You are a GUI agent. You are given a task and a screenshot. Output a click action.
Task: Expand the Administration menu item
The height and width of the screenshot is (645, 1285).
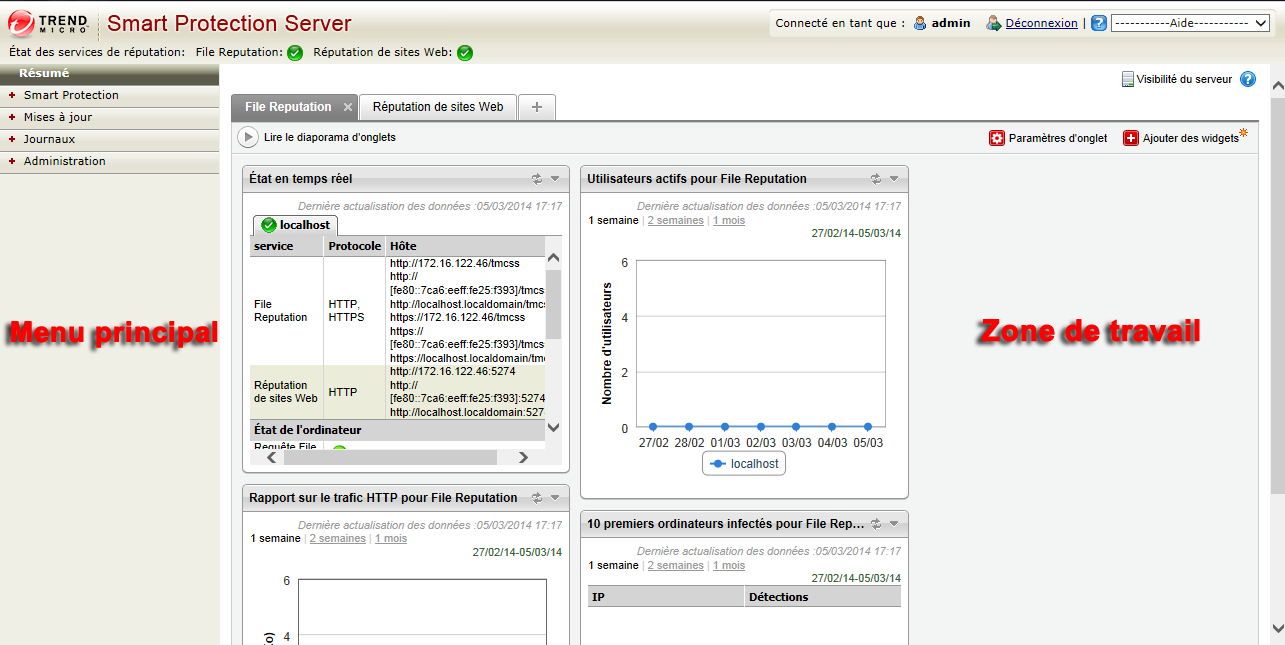(x=64, y=161)
